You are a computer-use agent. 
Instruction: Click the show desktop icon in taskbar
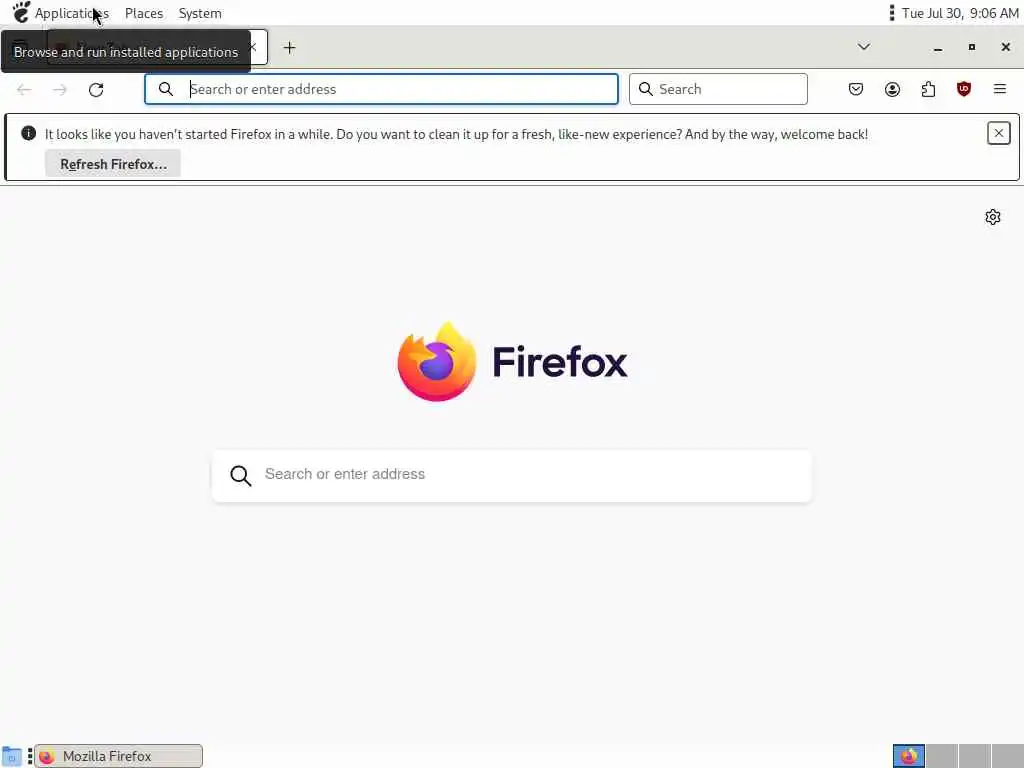tap(12, 756)
